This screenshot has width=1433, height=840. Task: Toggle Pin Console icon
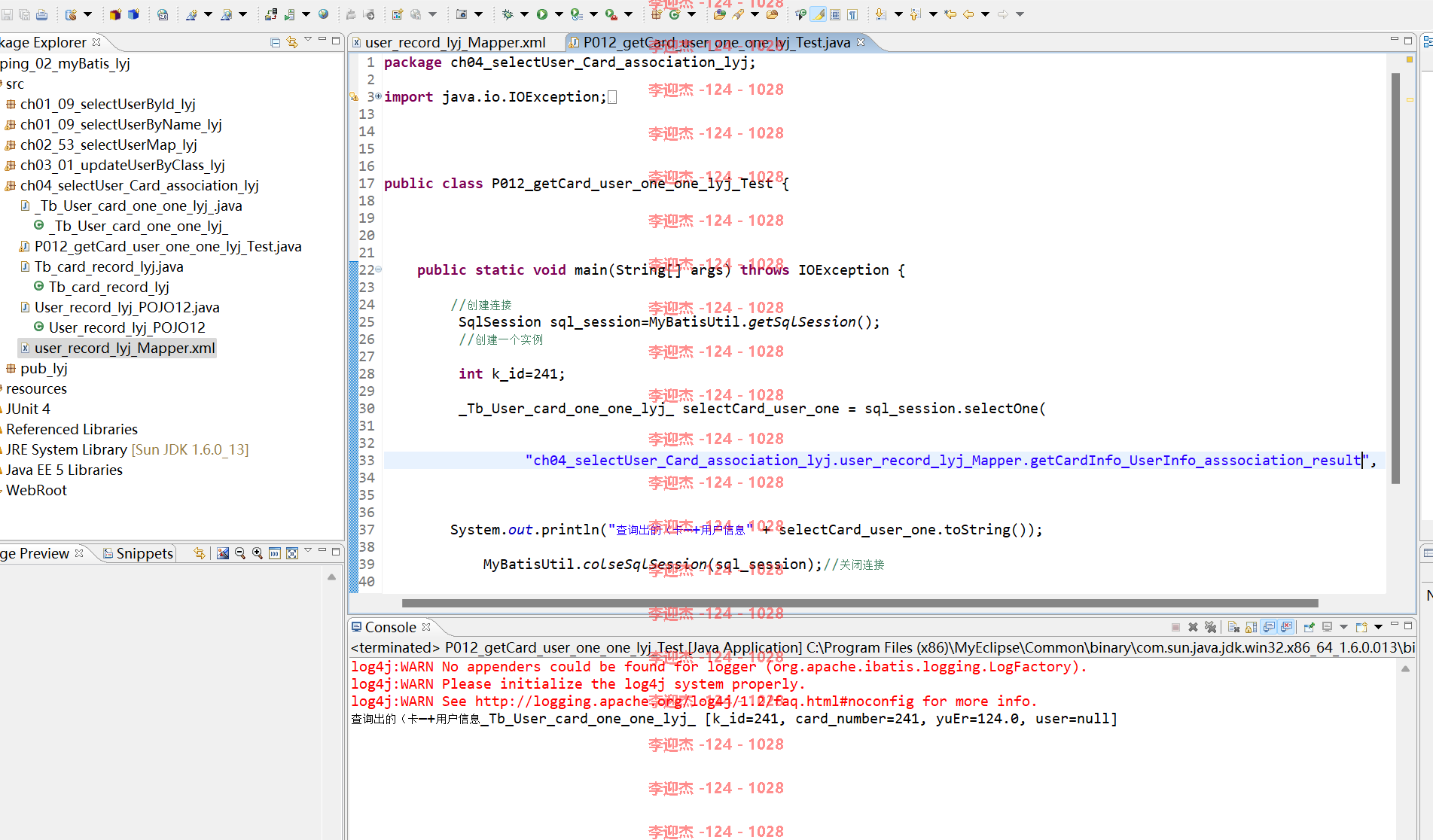1309,627
